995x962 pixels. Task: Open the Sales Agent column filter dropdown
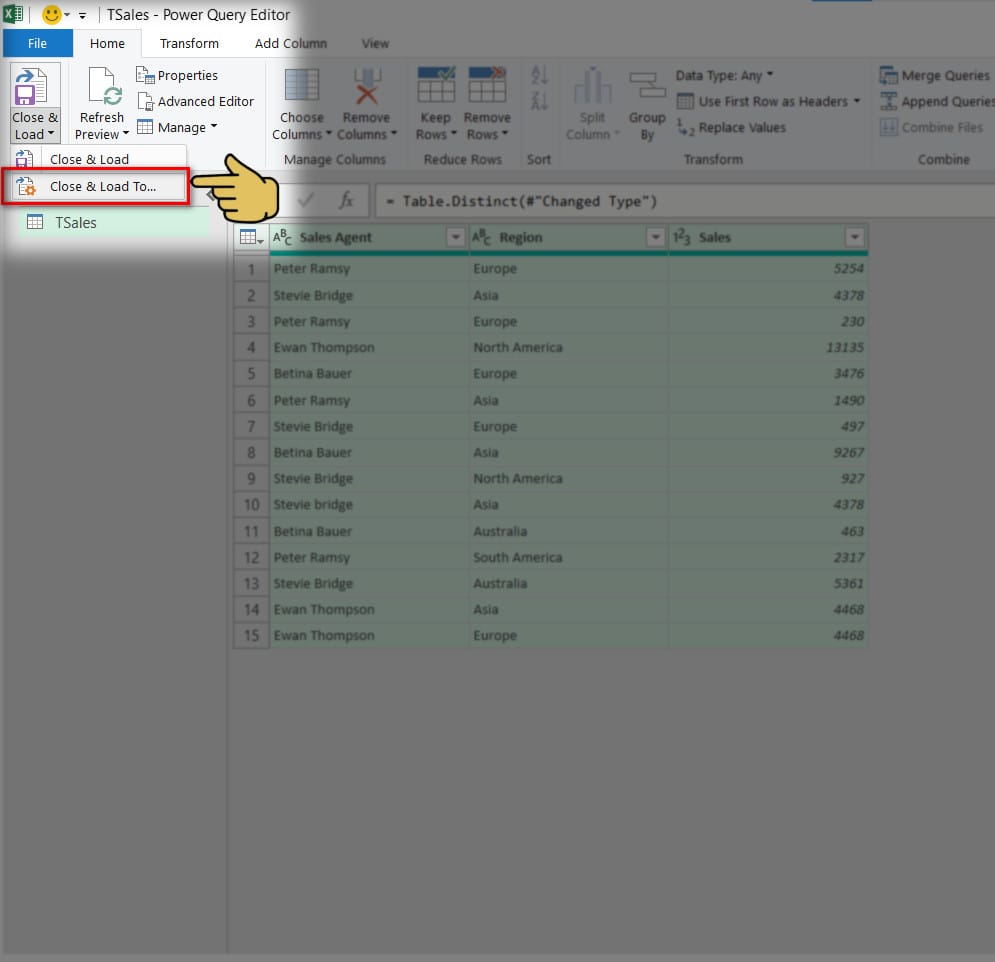456,237
